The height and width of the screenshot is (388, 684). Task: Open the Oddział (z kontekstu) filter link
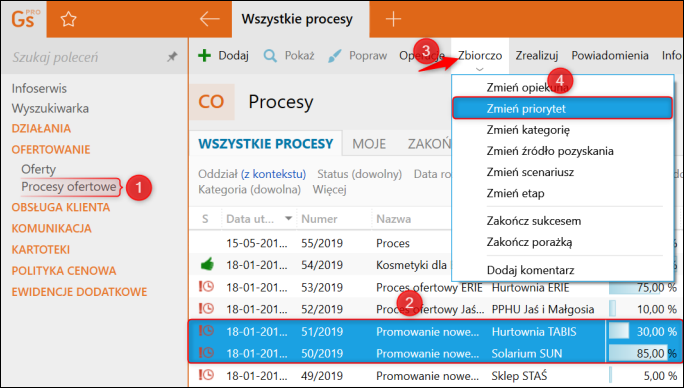click(252, 174)
